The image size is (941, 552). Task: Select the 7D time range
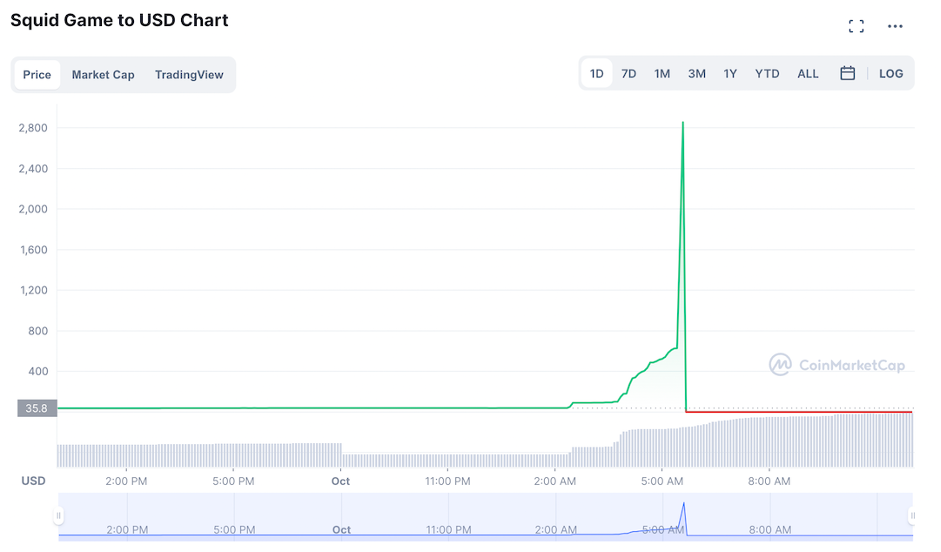pos(629,73)
